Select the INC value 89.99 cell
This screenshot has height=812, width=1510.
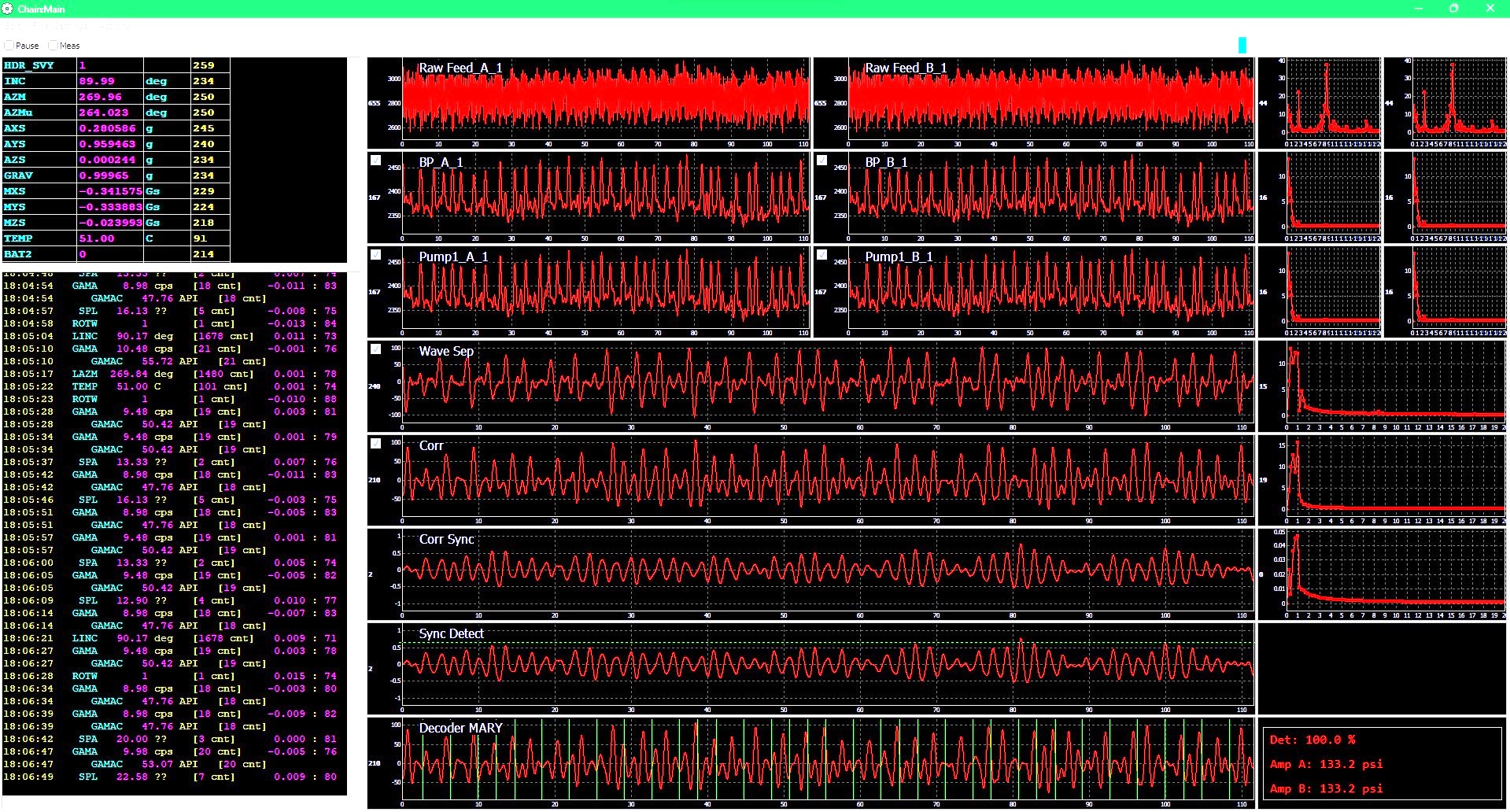pyautogui.click(x=109, y=81)
